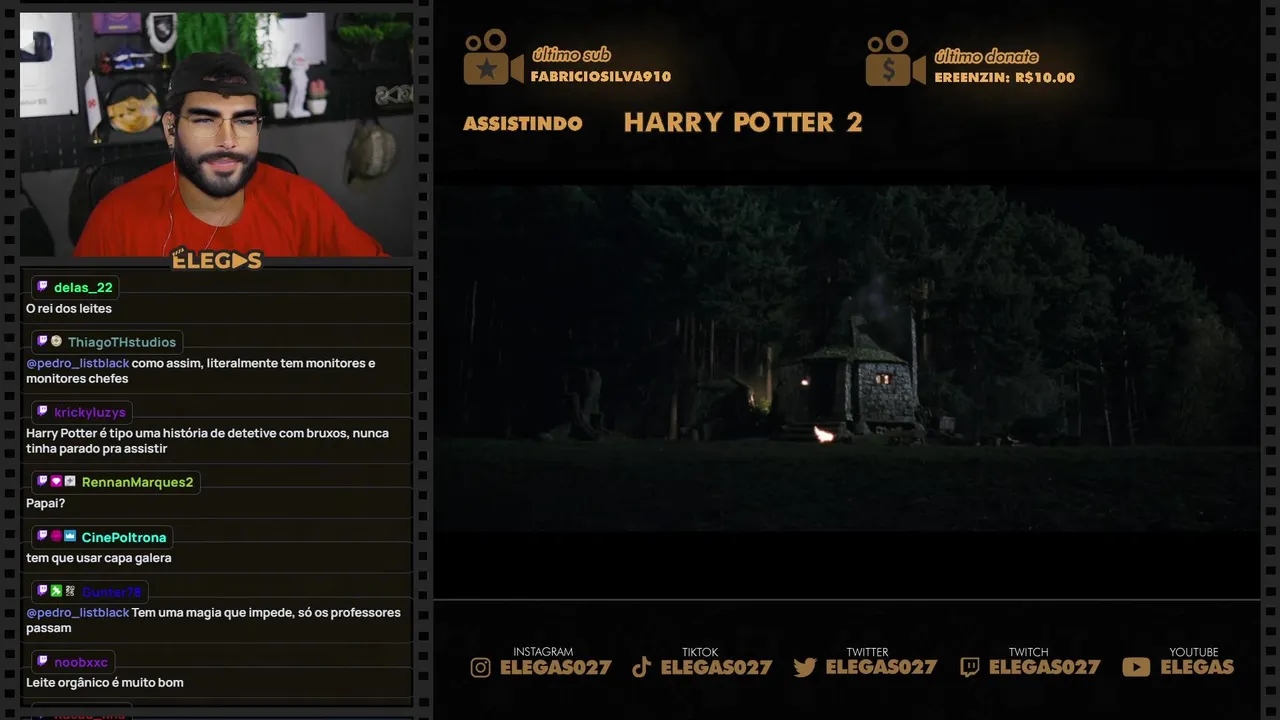Click the ELEGAS027 Instagram handle
This screenshot has width=1280, height=720.
(x=556, y=667)
